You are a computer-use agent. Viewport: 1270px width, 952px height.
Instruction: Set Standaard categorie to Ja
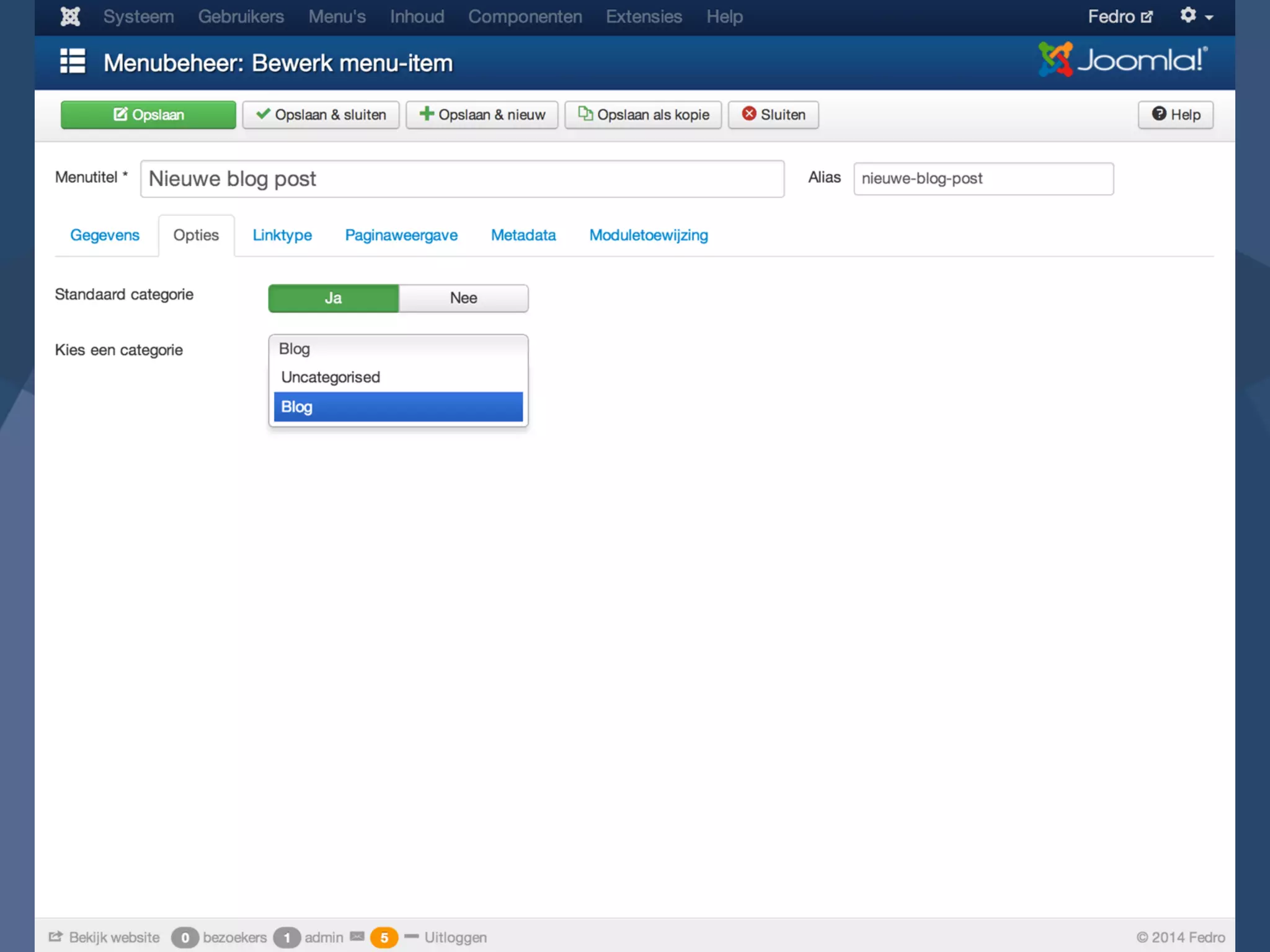(x=334, y=298)
